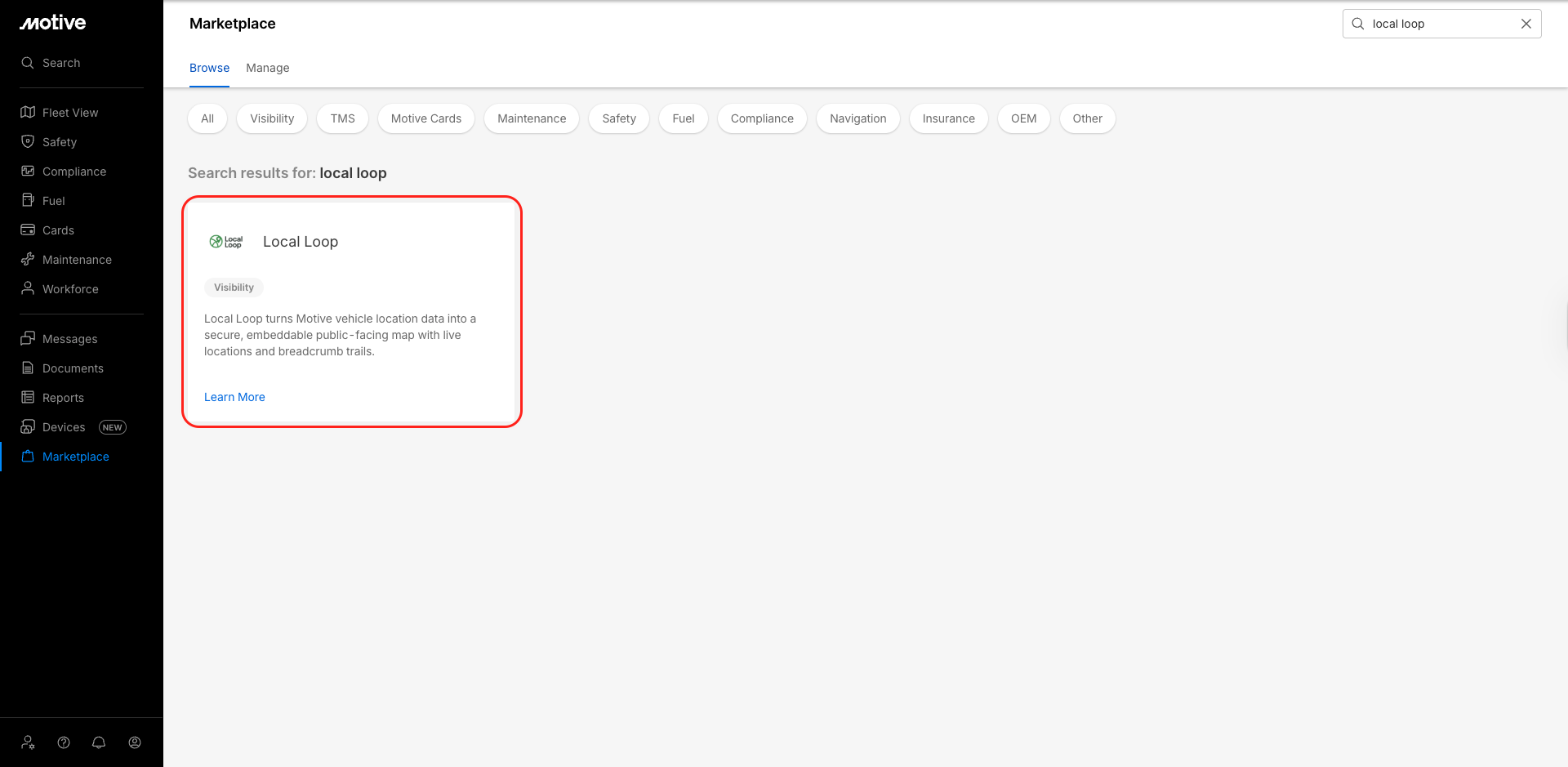This screenshot has width=1568, height=767.
Task: Filter by Other category
Action: [x=1088, y=118]
